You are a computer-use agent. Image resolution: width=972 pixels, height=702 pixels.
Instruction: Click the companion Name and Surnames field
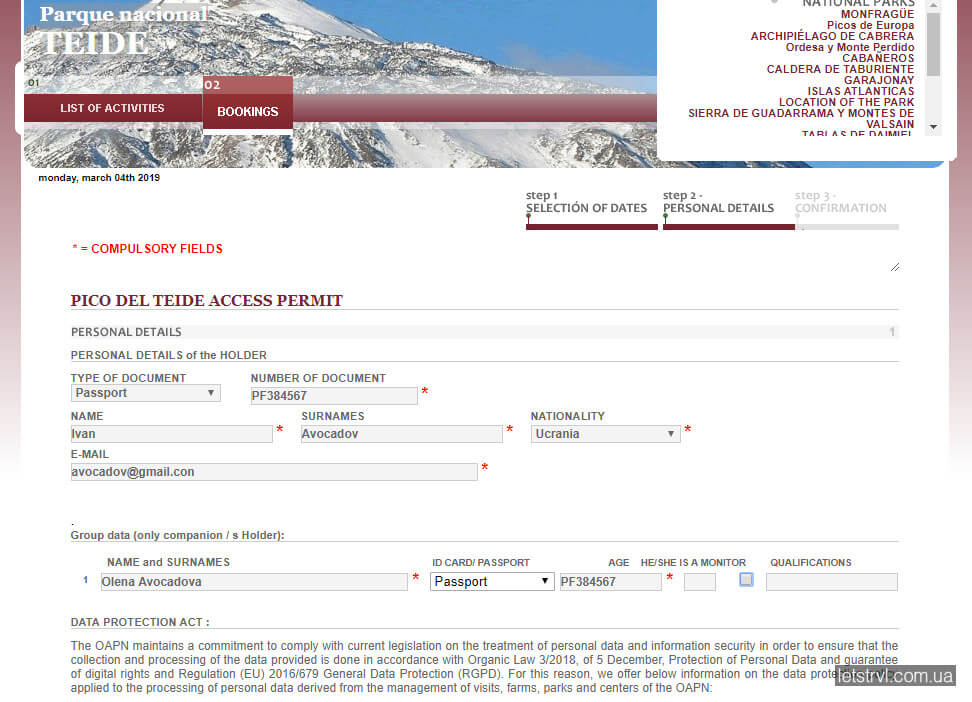(x=253, y=582)
